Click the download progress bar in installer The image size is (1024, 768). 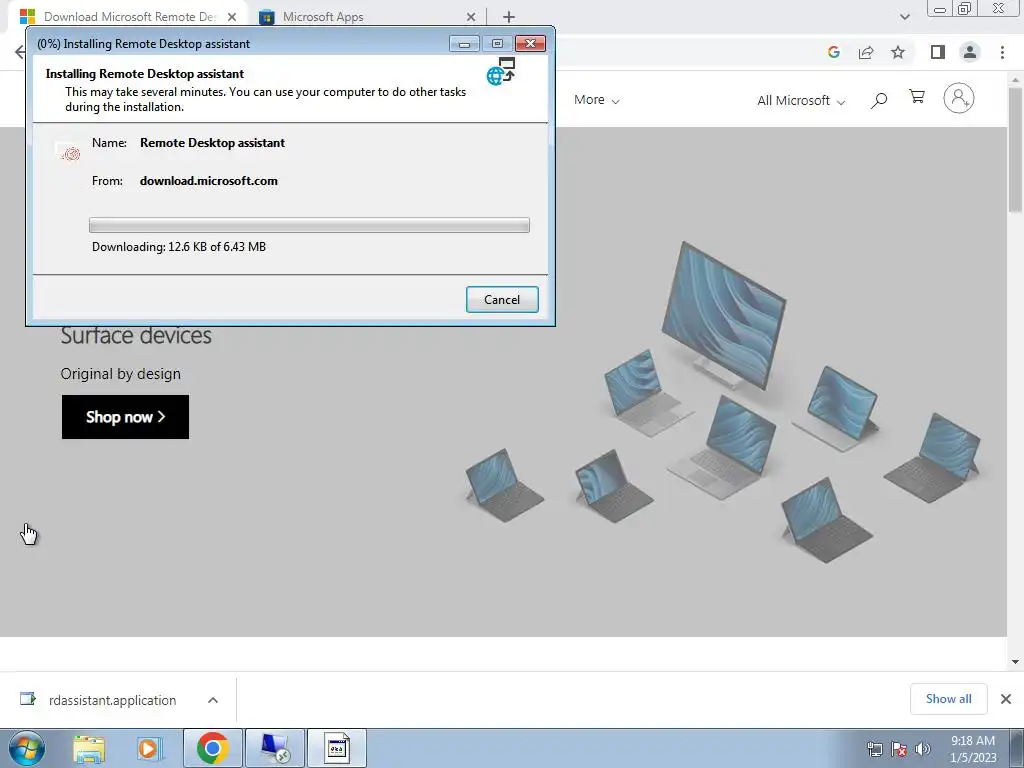tap(309, 225)
